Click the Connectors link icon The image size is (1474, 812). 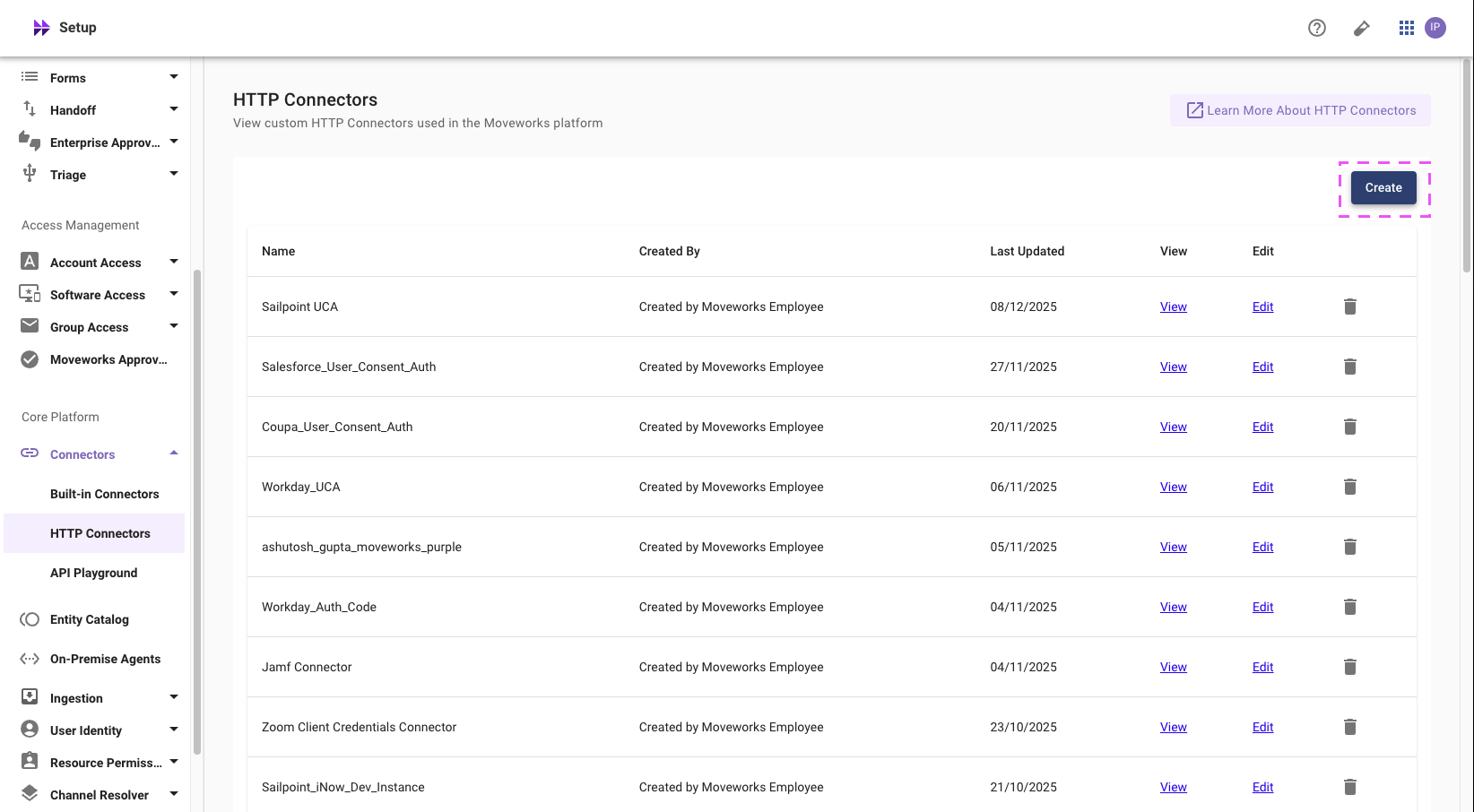[30, 453]
